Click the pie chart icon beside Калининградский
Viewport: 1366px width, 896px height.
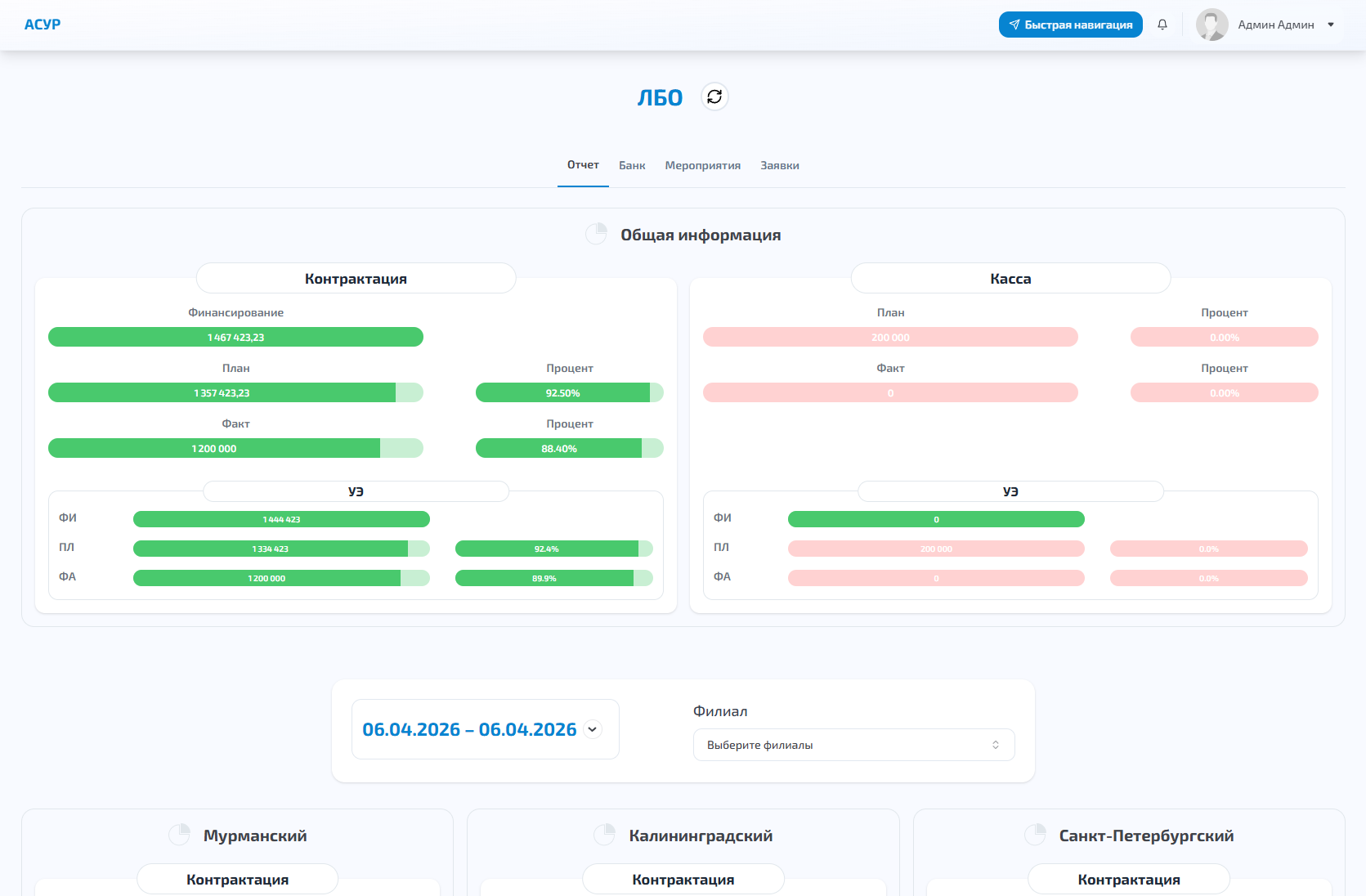tap(604, 835)
